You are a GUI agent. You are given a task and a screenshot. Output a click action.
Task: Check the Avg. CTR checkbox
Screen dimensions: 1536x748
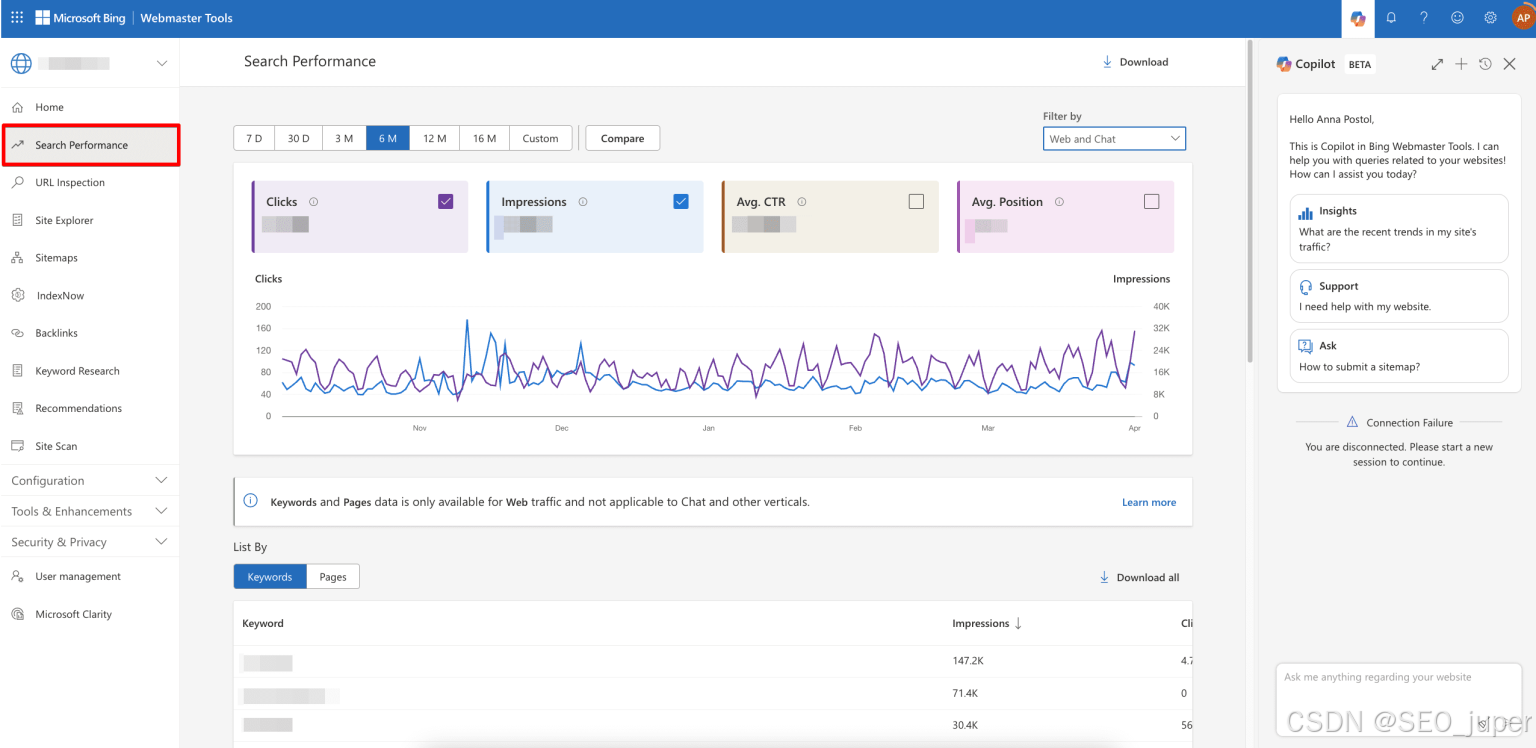[x=916, y=201]
